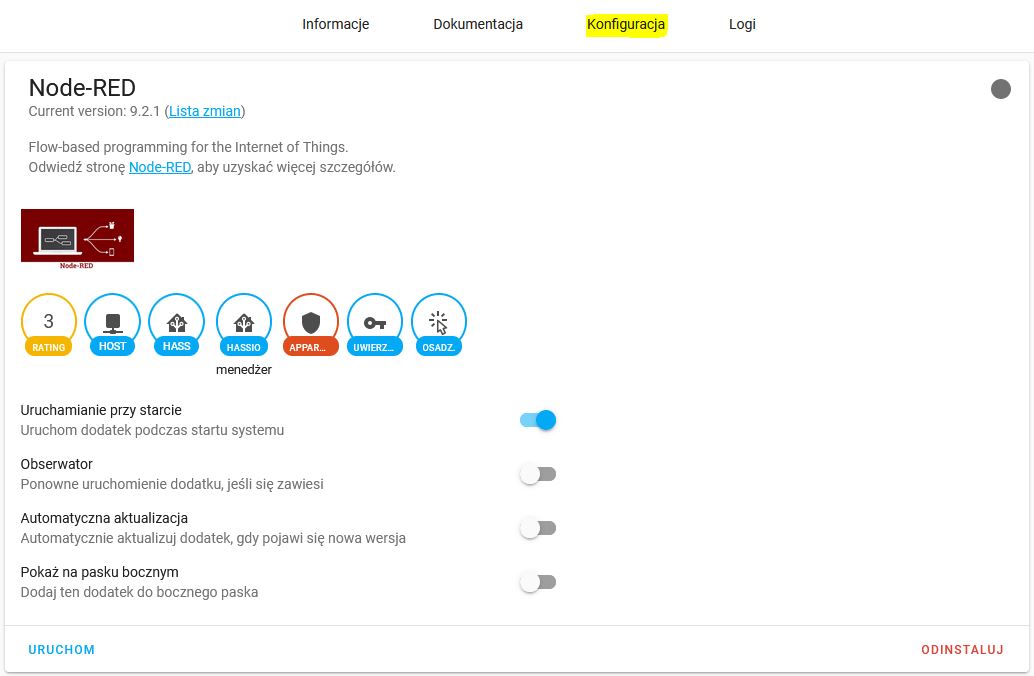Click the gray status indicator dot
The height and width of the screenshot is (676, 1034).
pyautogui.click(x=1000, y=89)
